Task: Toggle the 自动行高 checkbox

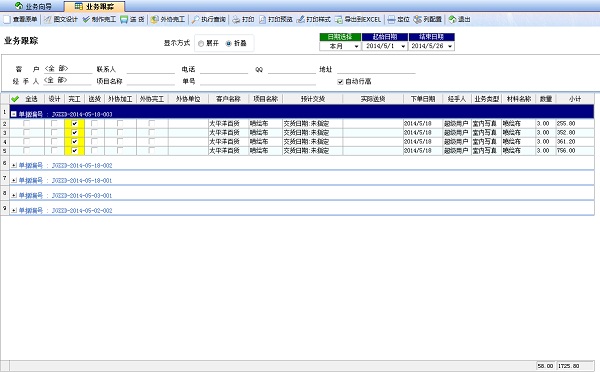Action: click(340, 82)
